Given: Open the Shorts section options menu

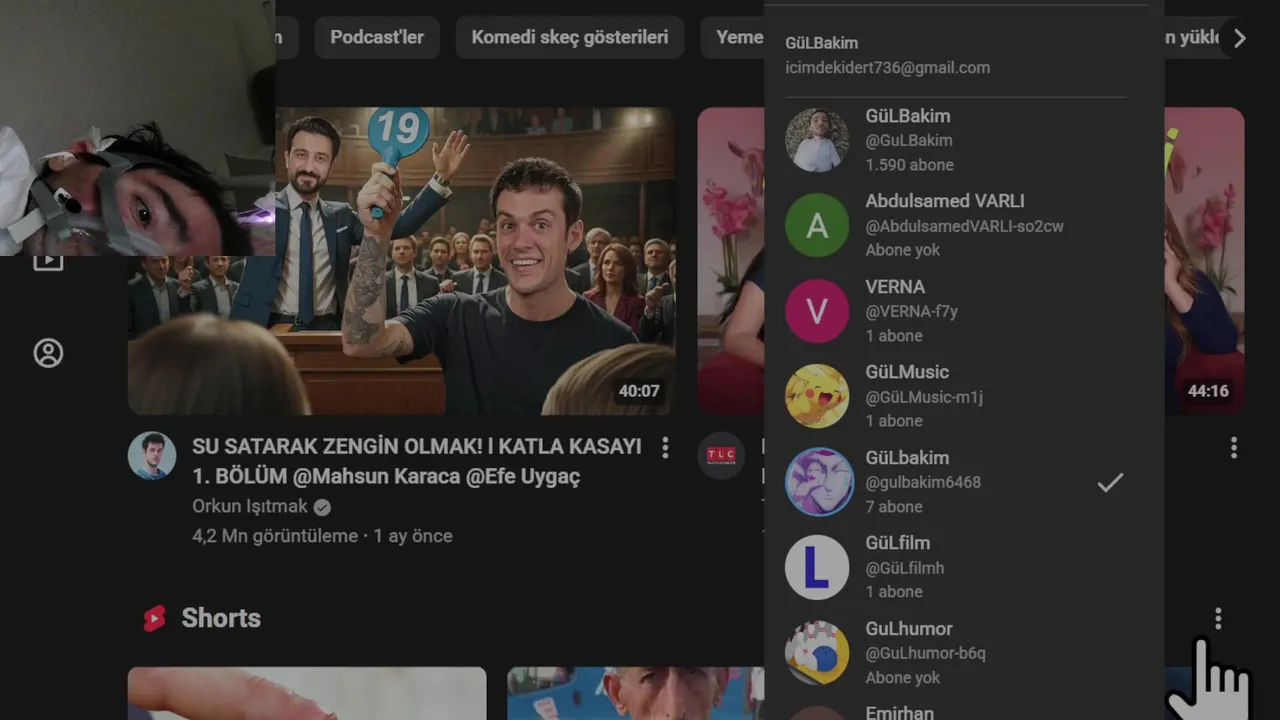Looking at the screenshot, I should (x=1218, y=619).
